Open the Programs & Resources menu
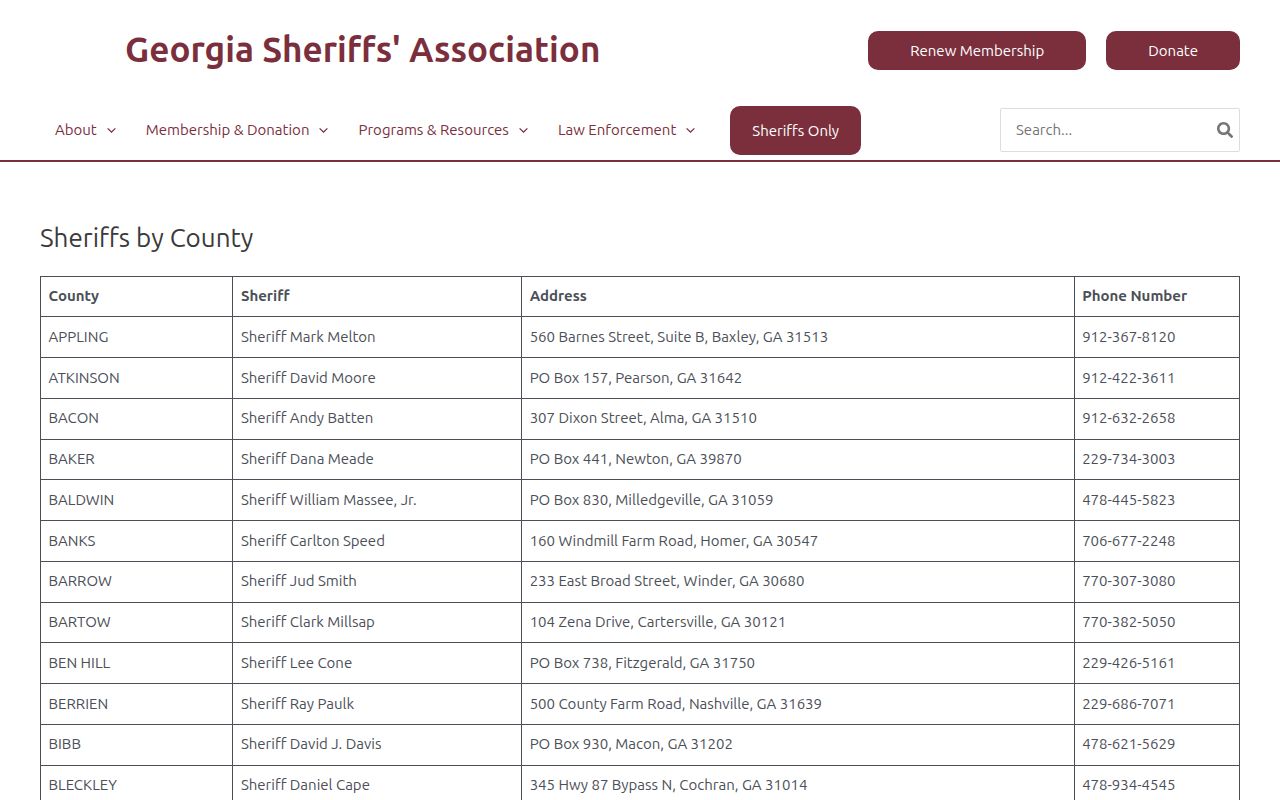The height and width of the screenshot is (800, 1280). [x=443, y=130]
